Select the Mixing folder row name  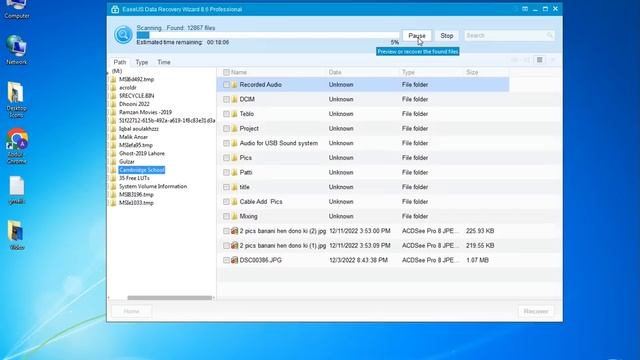tap(248, 216)
